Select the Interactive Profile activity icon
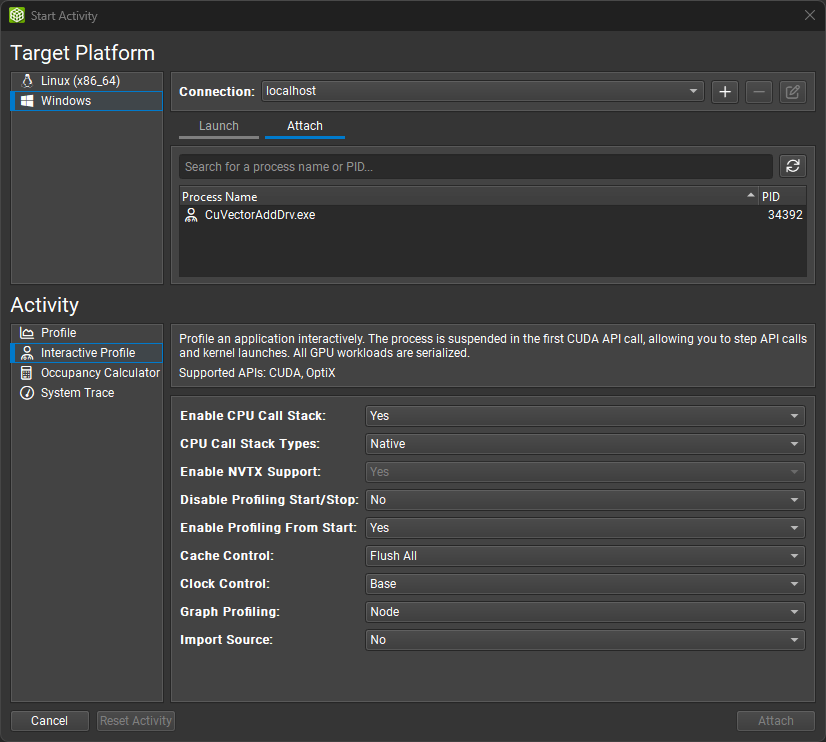 pyautogui.click(x=28, y=352)
